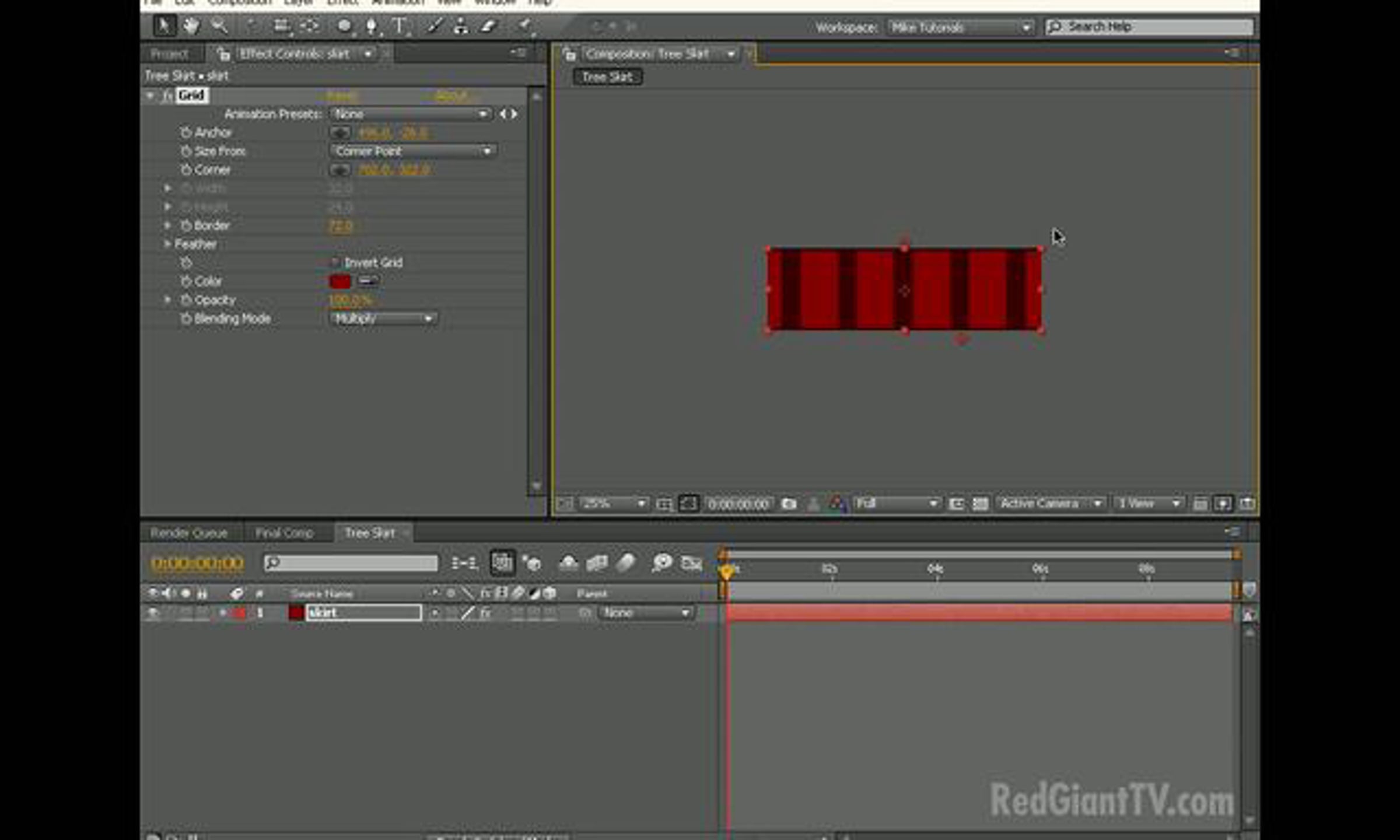Click the viewer current time 0;00;00;00 button
Image resolution: width=1400 pixels, height=840 pixels.
point(738,504)
